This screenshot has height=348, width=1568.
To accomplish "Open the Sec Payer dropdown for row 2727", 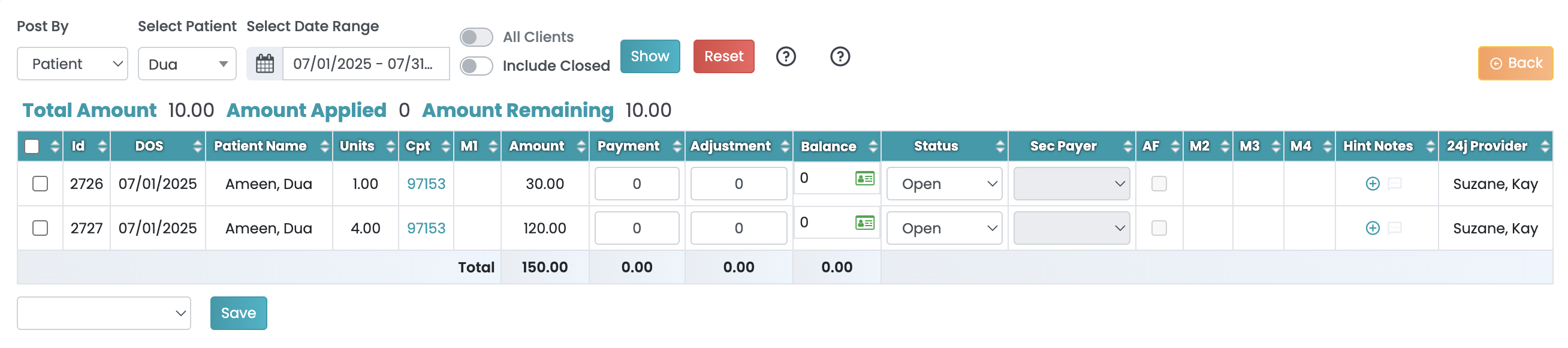I will [1071, 228].
